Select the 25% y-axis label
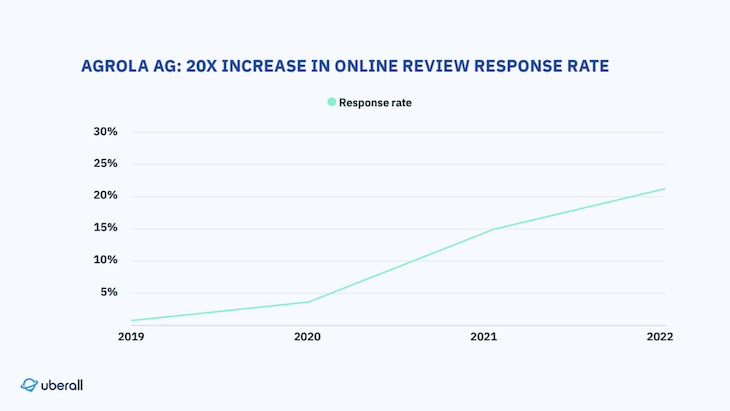The image size is (730, 411). [105, 163]
